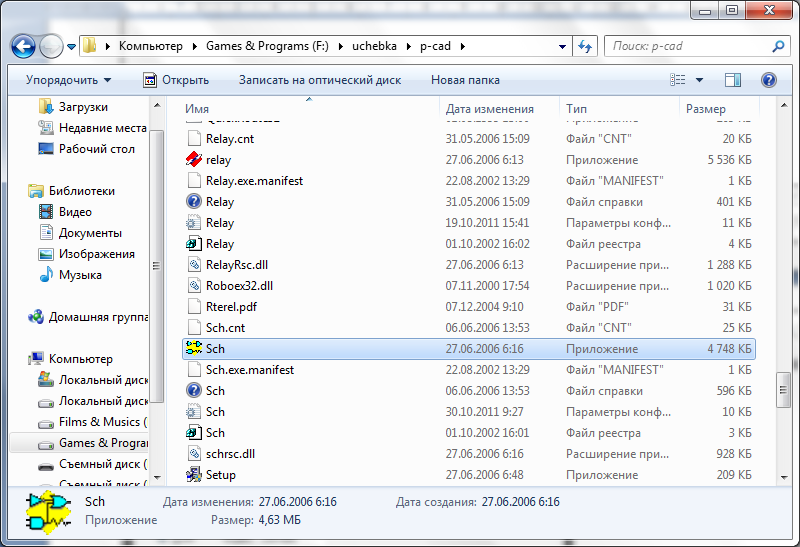800x547 pixels.
Task: Sort by the Имя column header
Action: pos(197,109)
